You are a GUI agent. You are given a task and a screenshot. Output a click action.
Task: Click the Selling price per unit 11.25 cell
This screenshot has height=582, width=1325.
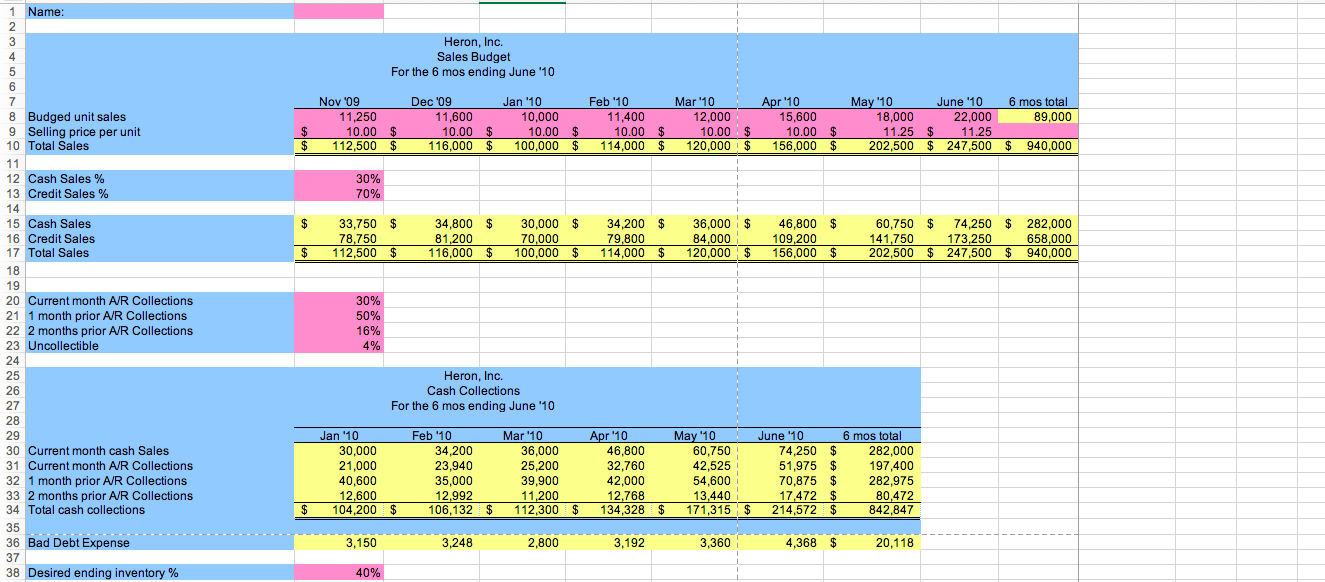click(x=898, y=131)
